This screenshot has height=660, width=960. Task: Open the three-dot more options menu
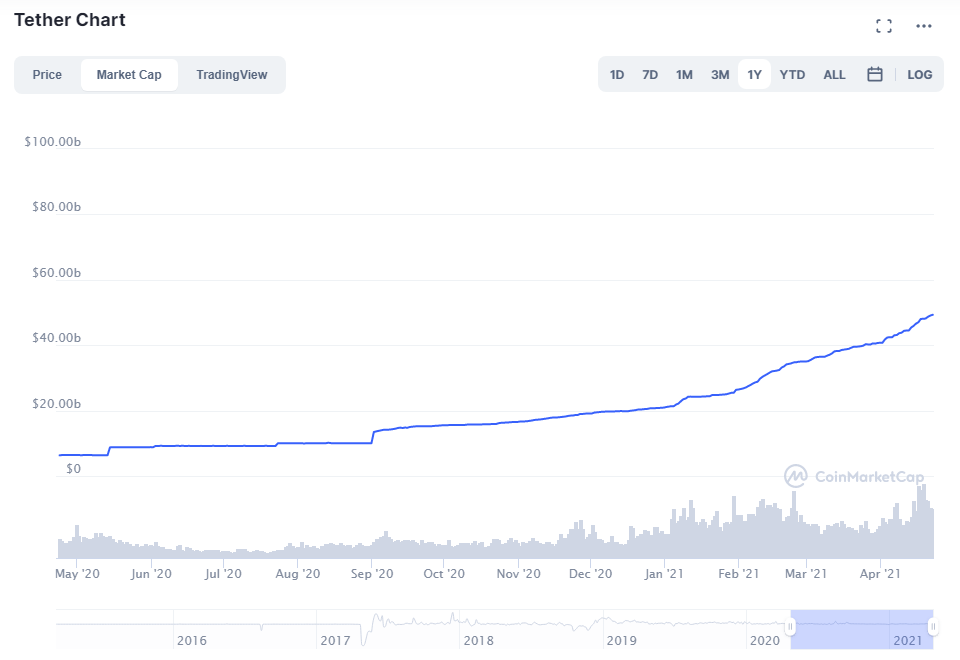click(x=923, y=26)
